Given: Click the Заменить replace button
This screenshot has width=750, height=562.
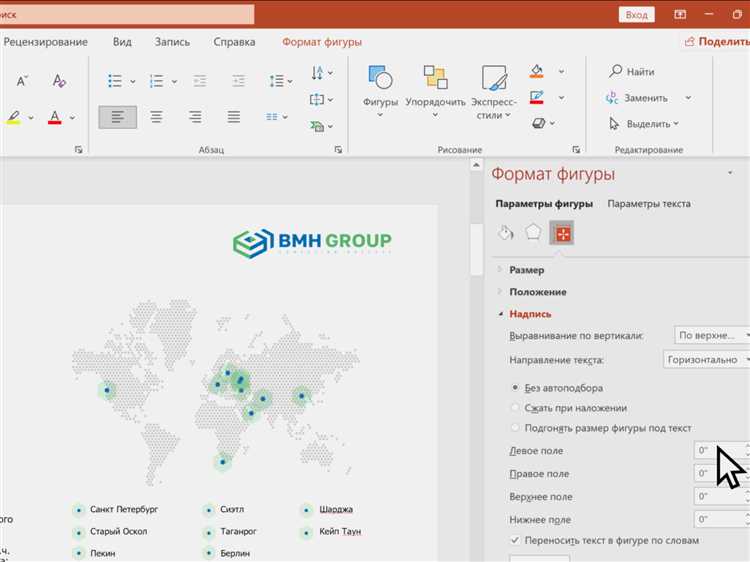Looking at the screenshot, I should pos(637,98).
